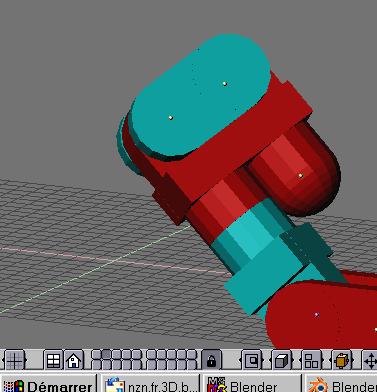Open the three-squares view mode selector
The image size is (377, 392).
pos(312,360)
